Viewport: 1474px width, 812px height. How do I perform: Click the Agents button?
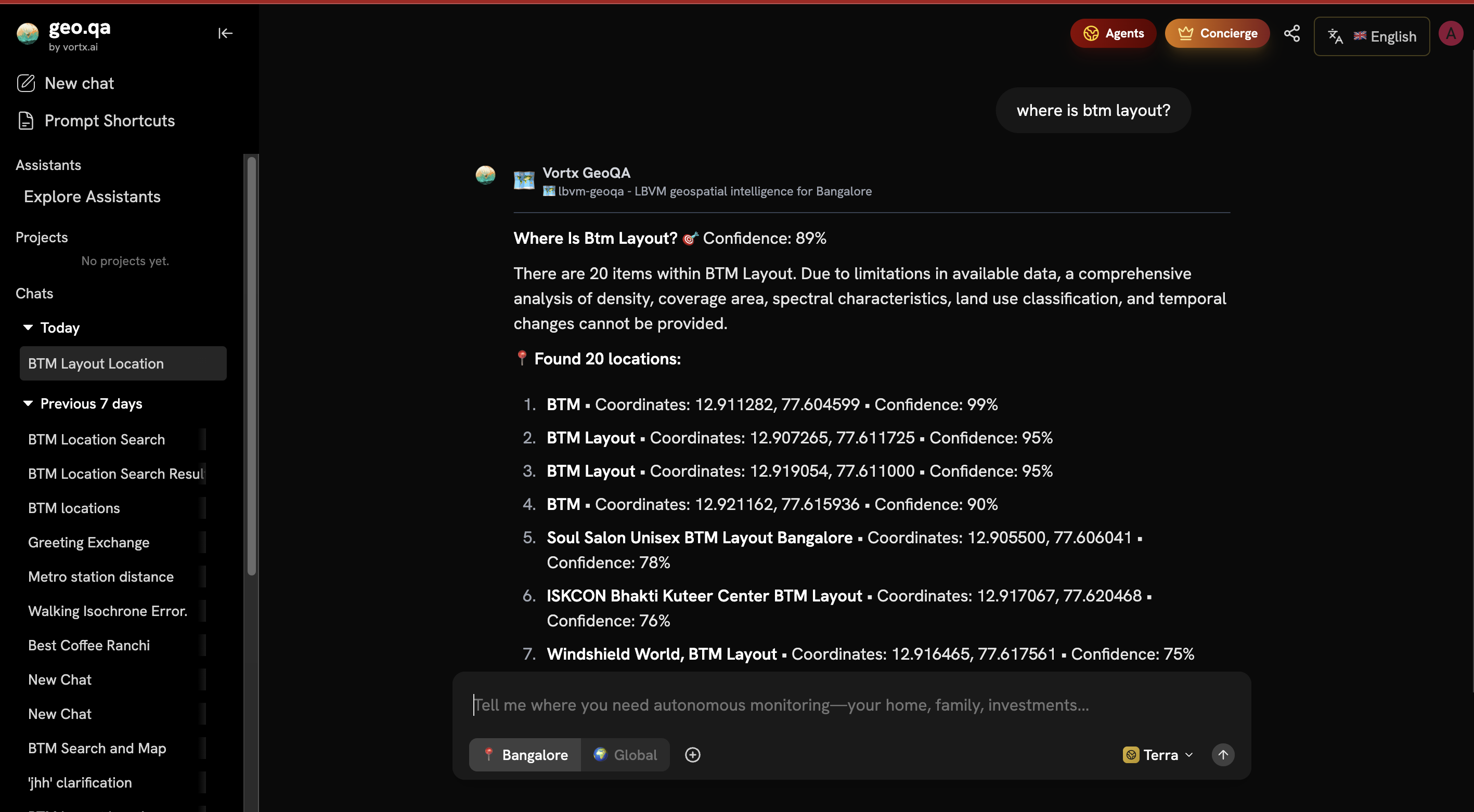point(1113,33)
